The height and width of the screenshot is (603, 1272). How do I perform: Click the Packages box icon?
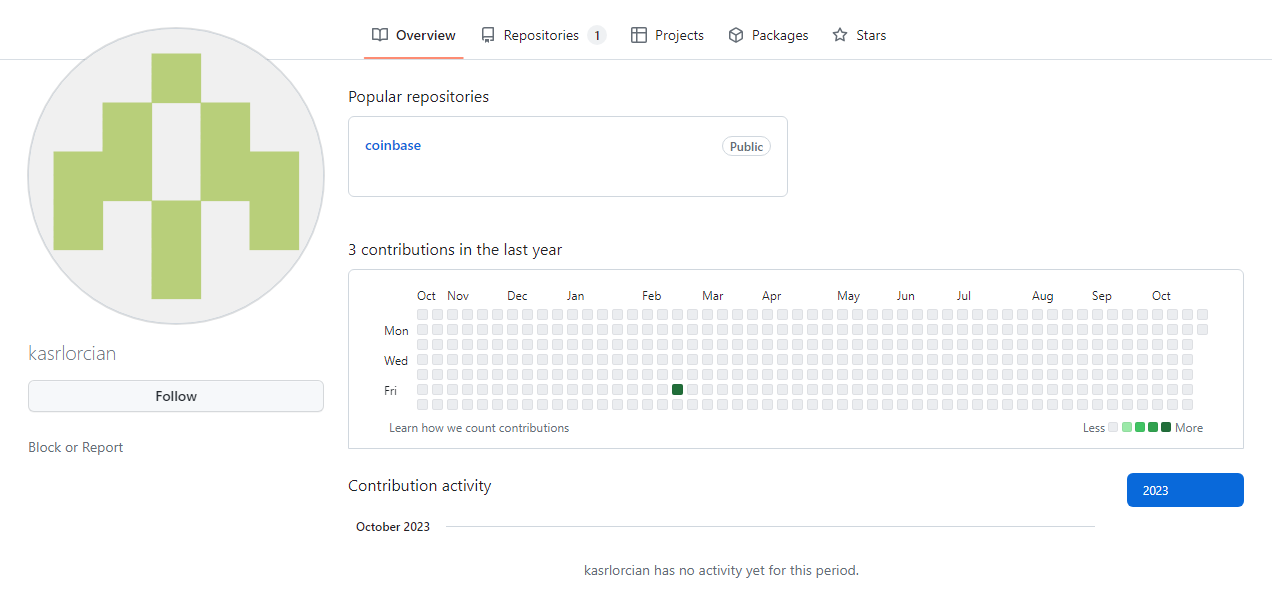(x=735, y=34)
